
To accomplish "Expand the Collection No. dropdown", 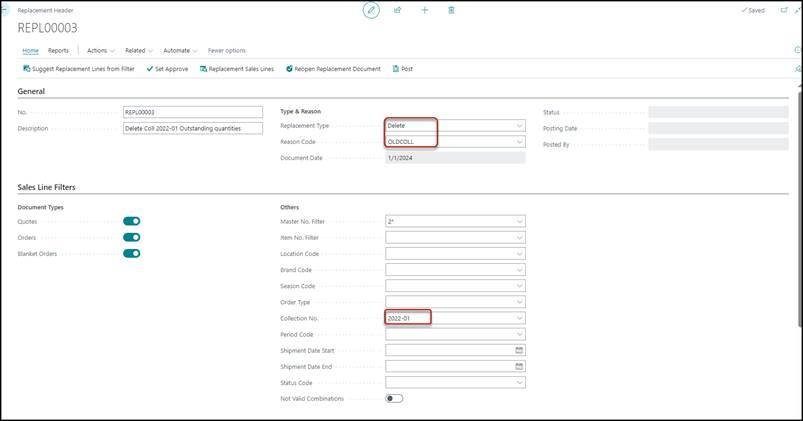I will (519, 318).
